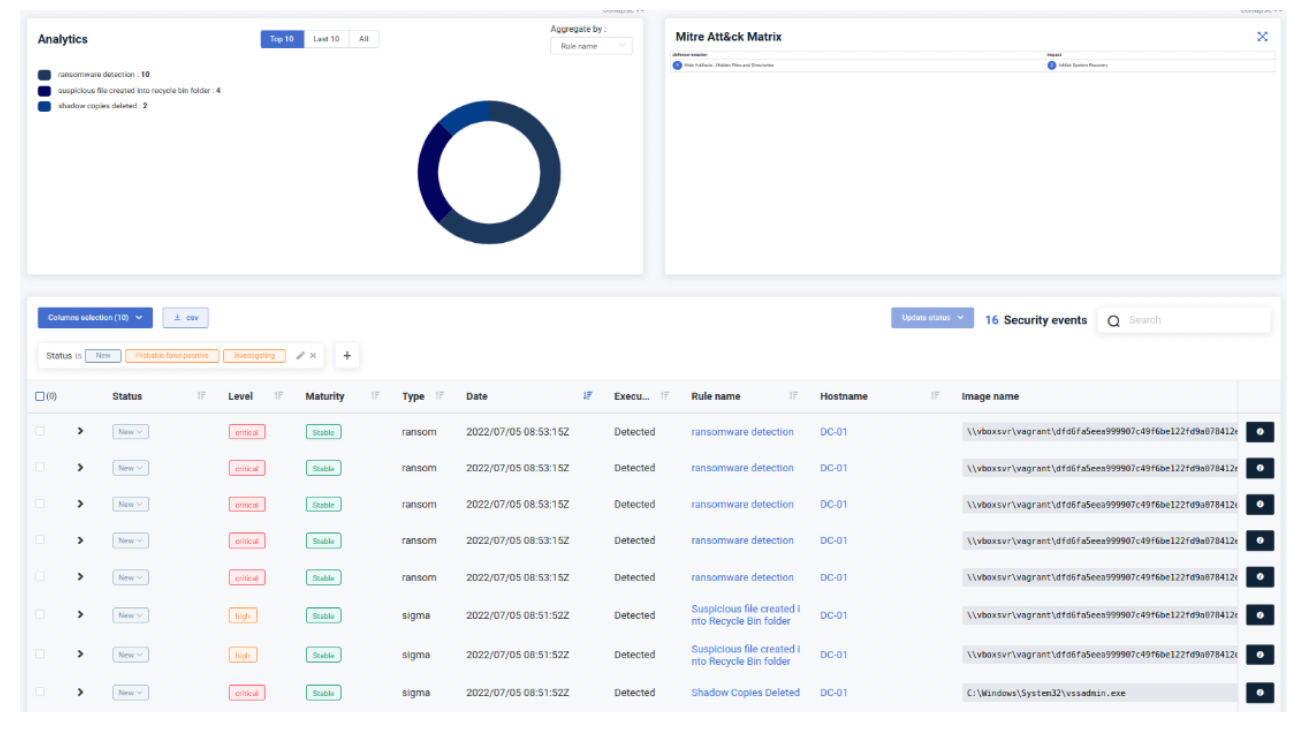Click the pencil icon to edit Status filter
Viewport: 1304px width, 730px height.
[300, 356]
